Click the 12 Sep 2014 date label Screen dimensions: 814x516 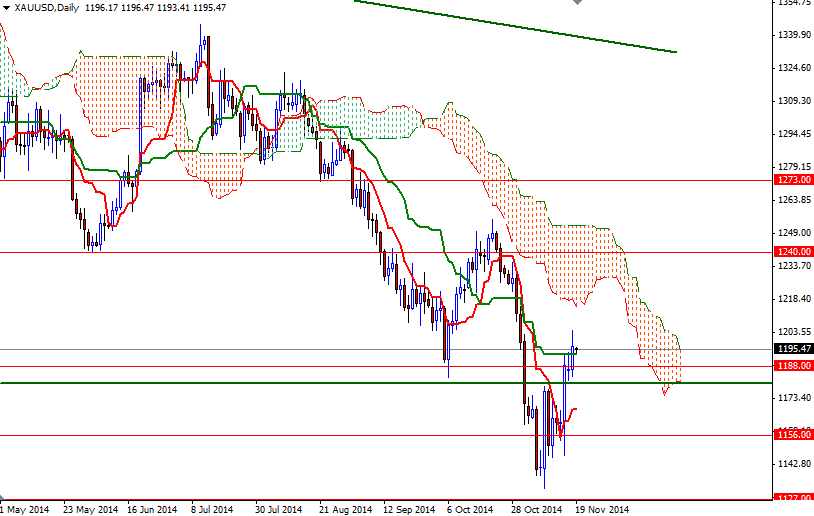click(x=409, y=510)
